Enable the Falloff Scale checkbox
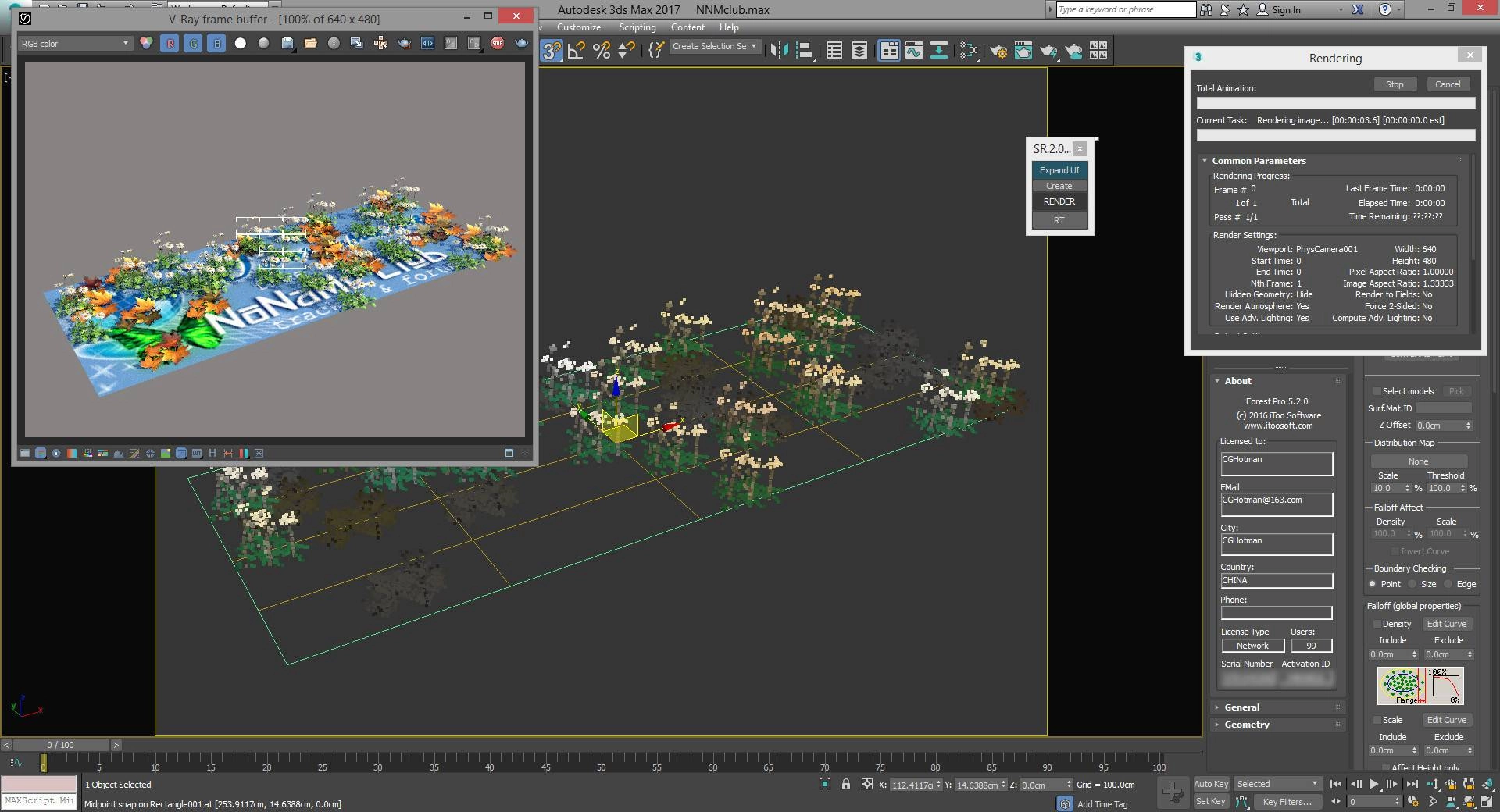1500x812 pixels. (x=1377, y=720)
